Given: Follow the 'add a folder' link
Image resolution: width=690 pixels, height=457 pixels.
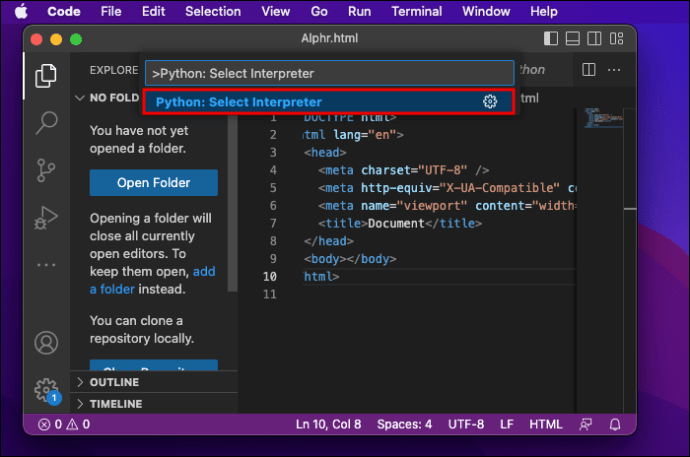Looking at the screenshot, I should point(152,280).
